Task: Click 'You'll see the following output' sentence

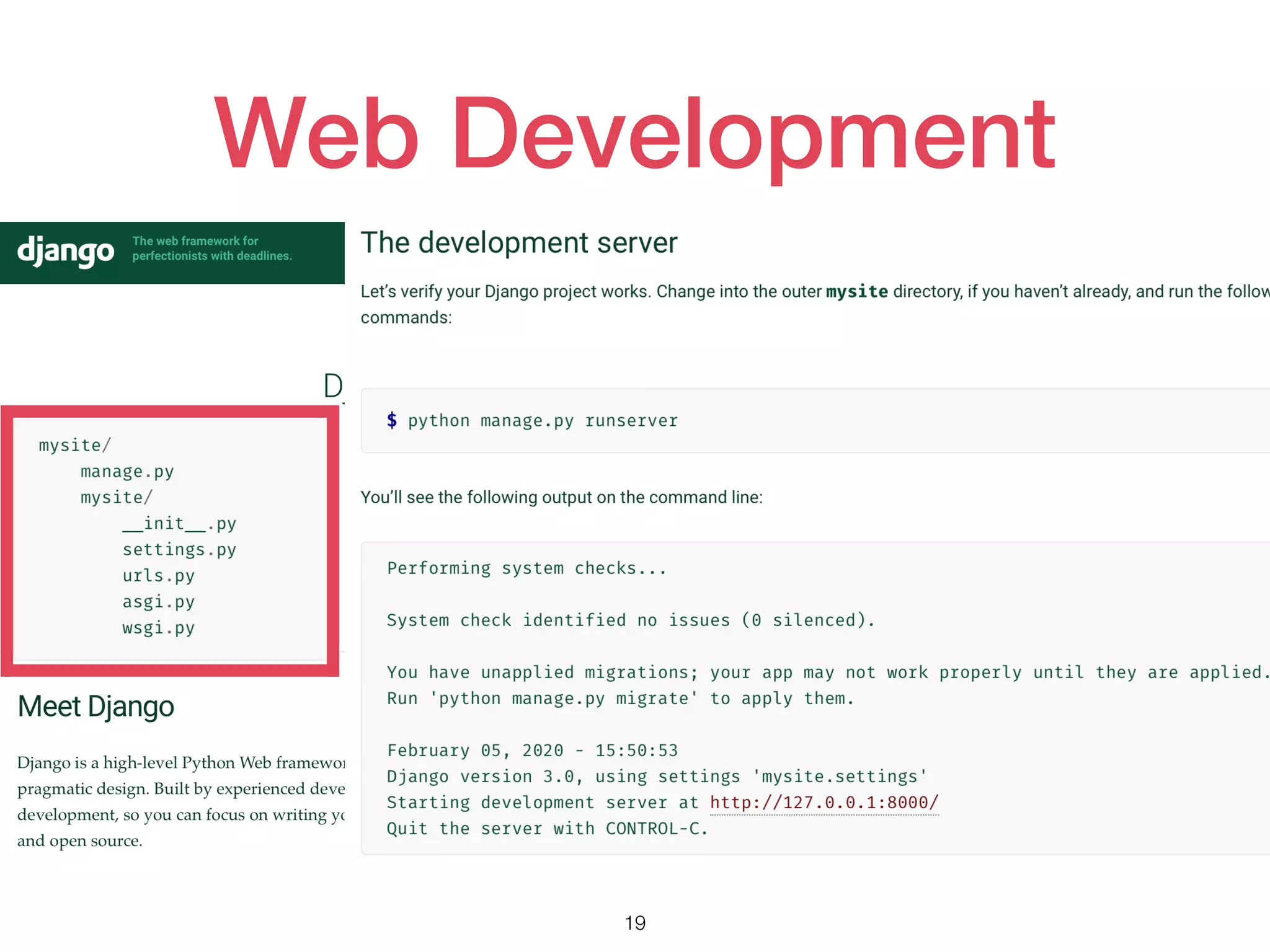Action: coord(562,498)
